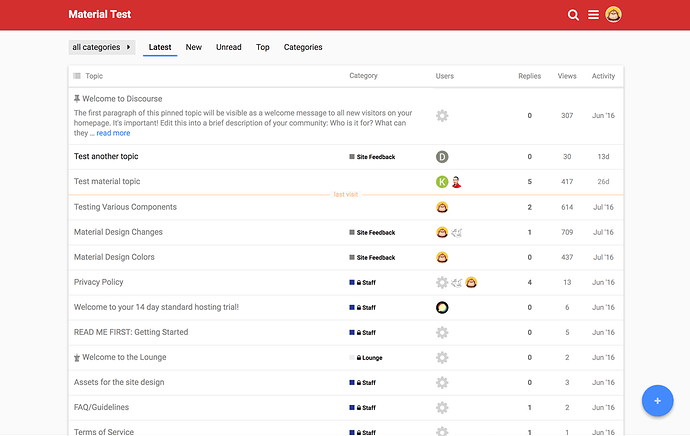Image resolution: width=690 pixels, height=436 pixels.
Task: Open the Categories tab
Action: coord(303,47)
